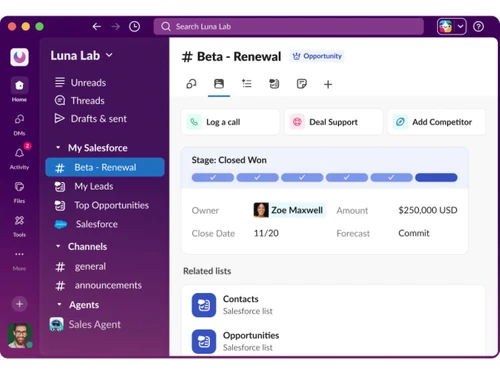500x375 pixels.
Task: Click the Commit forecast value
Action: [414, 233]
